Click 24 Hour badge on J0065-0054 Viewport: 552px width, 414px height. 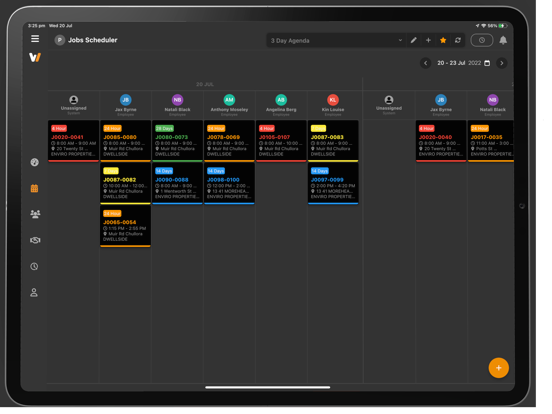coord(112,214)
